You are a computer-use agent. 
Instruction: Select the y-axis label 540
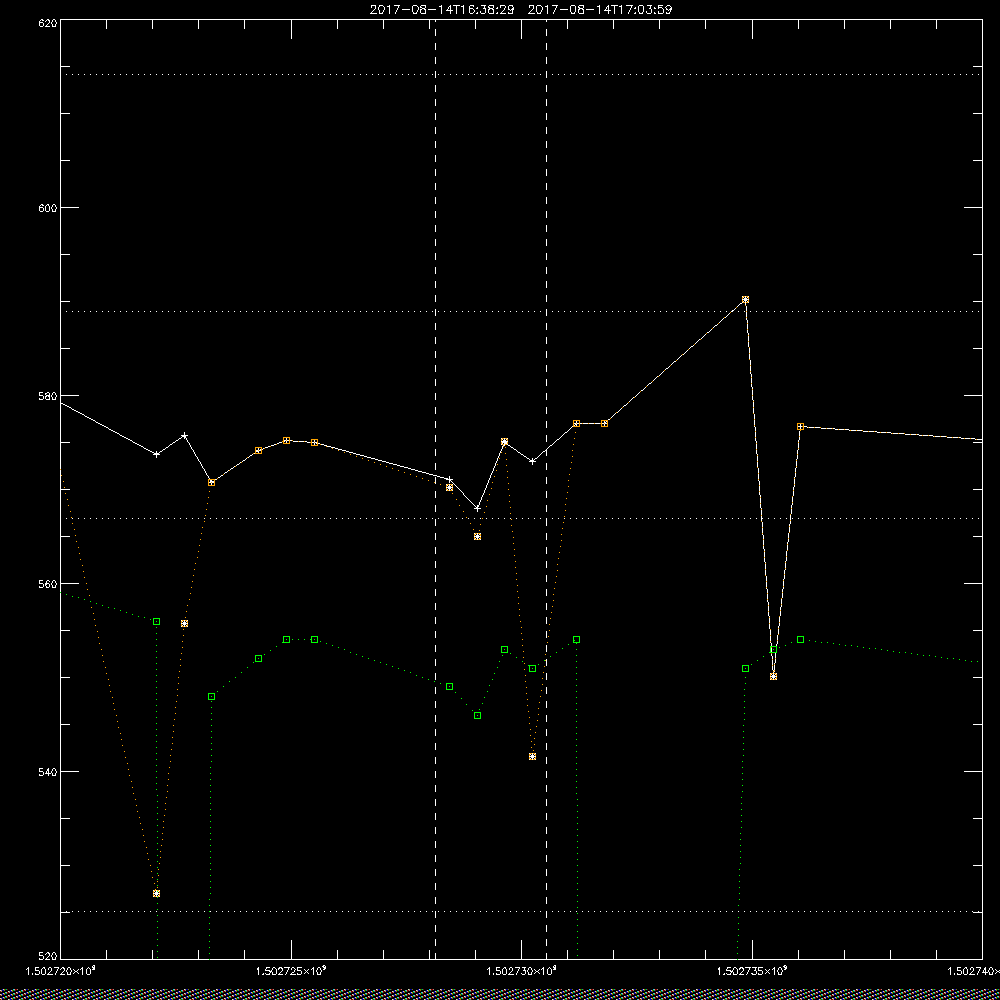48,772
